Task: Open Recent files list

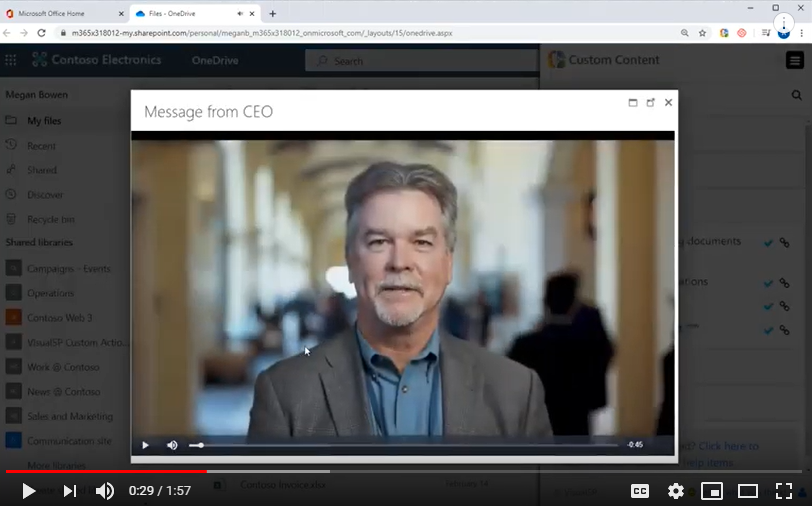Action: (x=41, y=146)
